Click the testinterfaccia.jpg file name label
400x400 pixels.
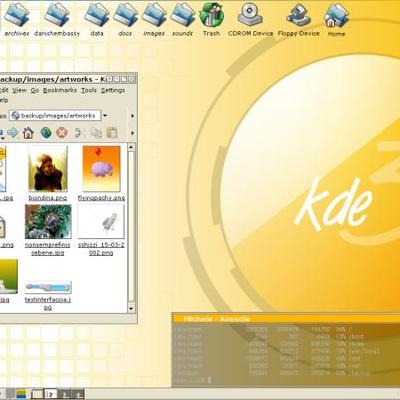48,304
